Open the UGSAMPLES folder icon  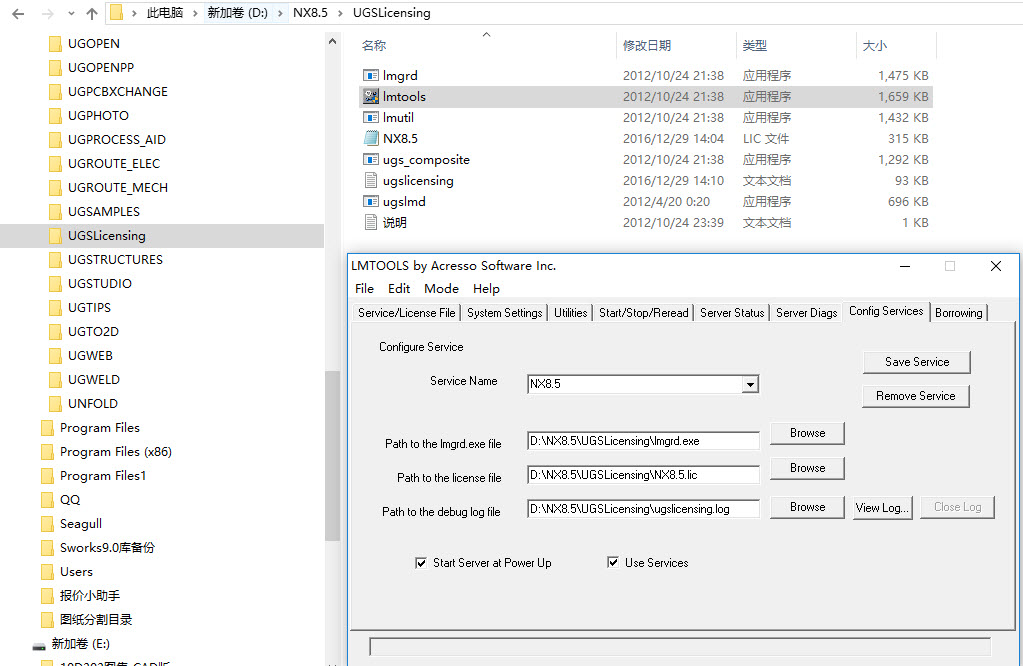55,212
